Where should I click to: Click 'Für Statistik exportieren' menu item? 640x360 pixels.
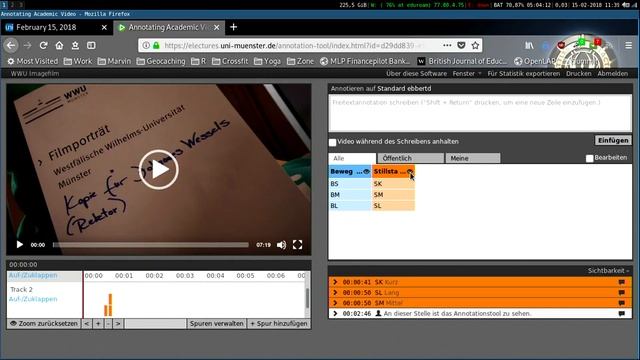click(524, 73)
